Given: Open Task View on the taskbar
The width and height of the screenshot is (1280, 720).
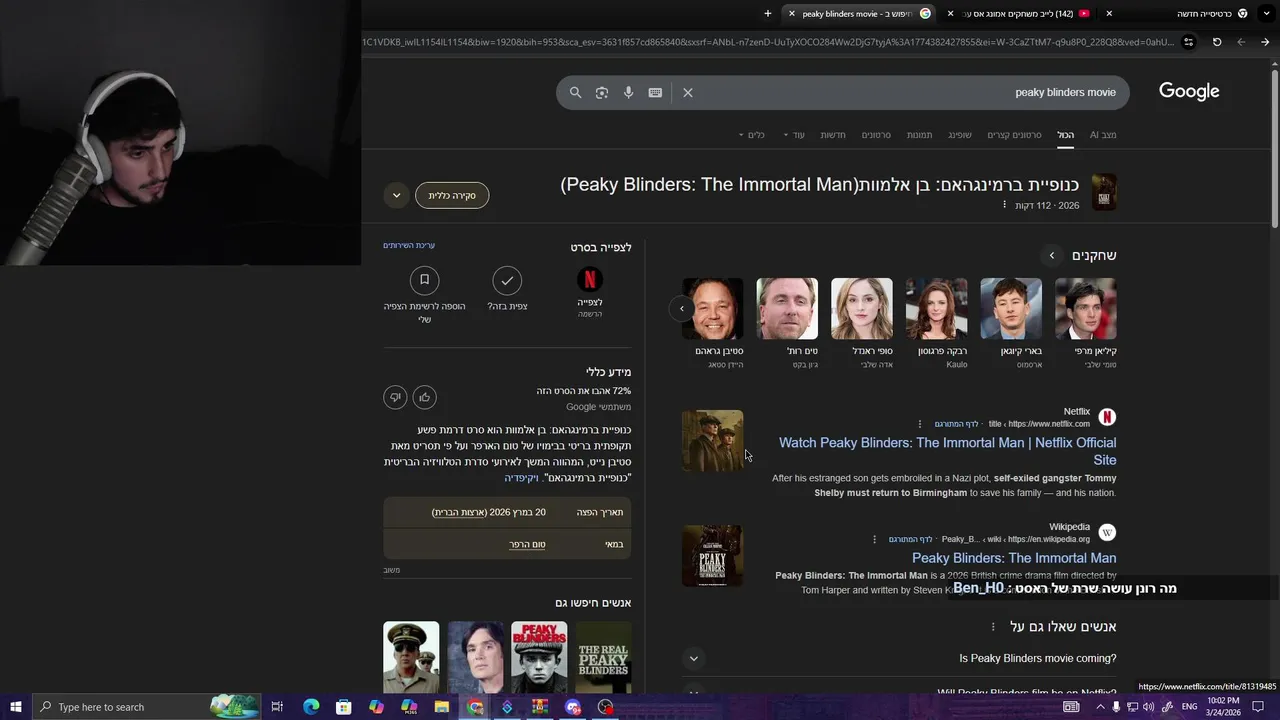Looking at the screenshot, I should 278,707.
